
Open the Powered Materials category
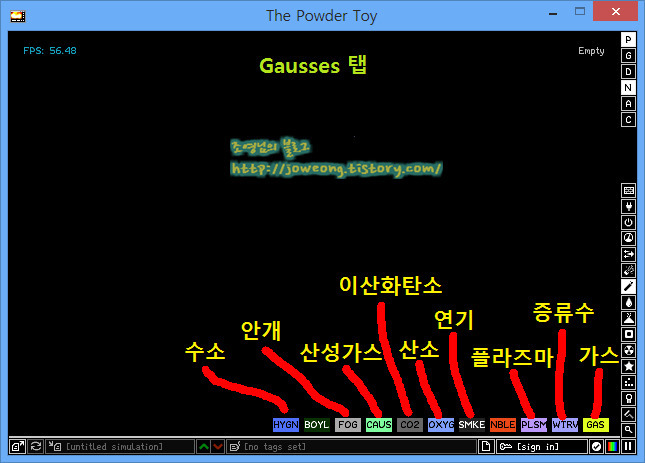pos(628,222)
